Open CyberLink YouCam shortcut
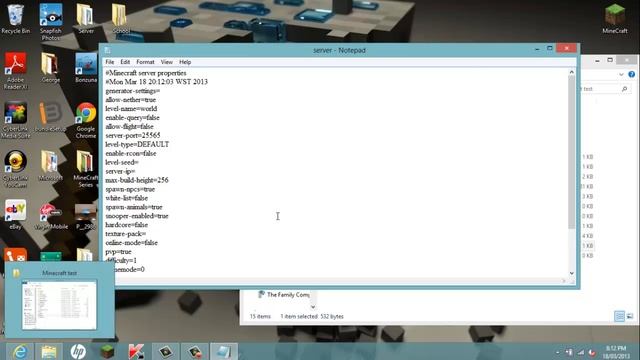The height and width of the screenshot is (360, 640). 16,168
